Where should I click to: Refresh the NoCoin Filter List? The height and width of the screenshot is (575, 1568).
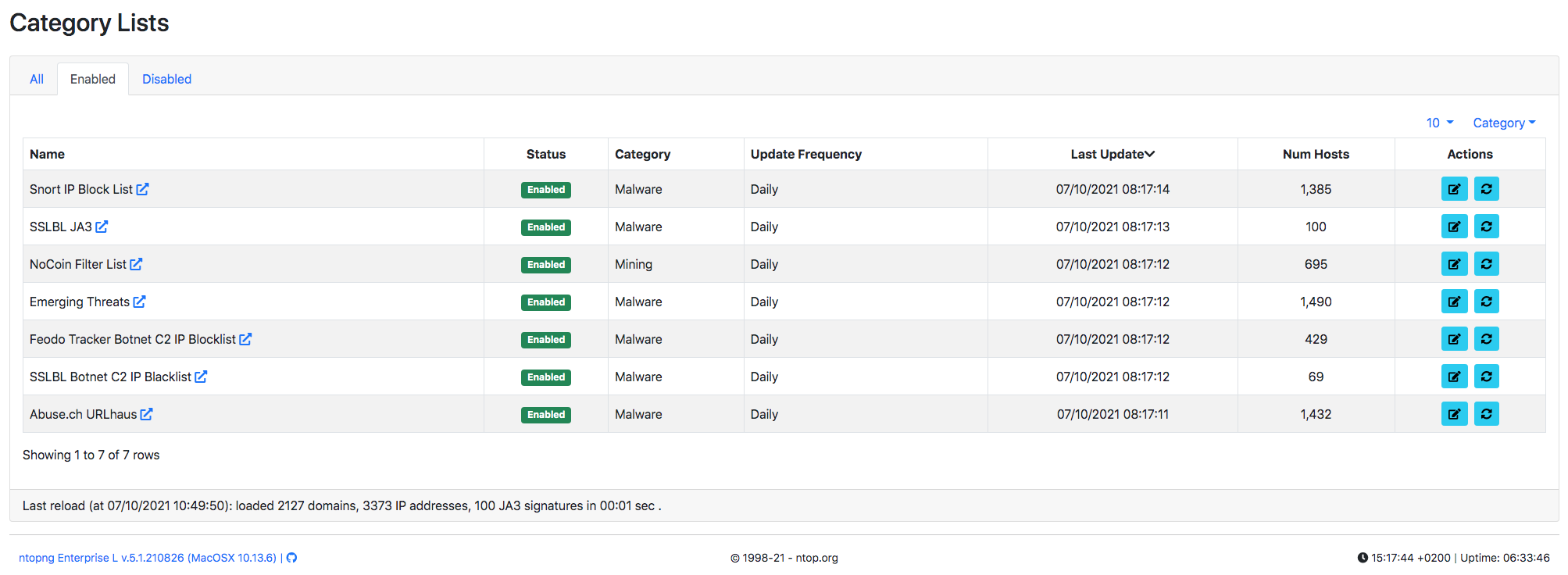[1486, 264]
